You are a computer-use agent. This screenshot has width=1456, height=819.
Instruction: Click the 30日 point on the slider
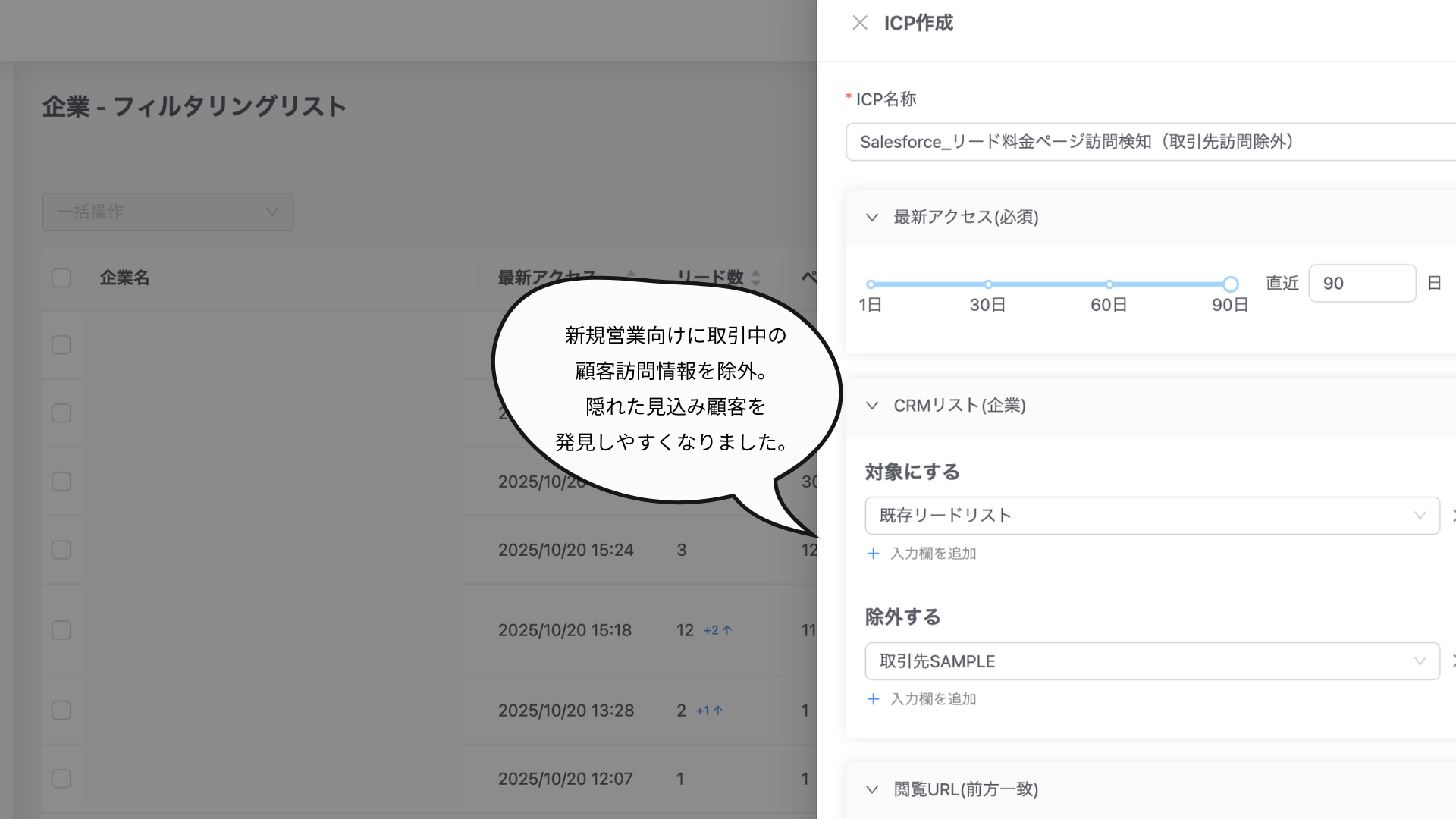[x=988, y=284]
